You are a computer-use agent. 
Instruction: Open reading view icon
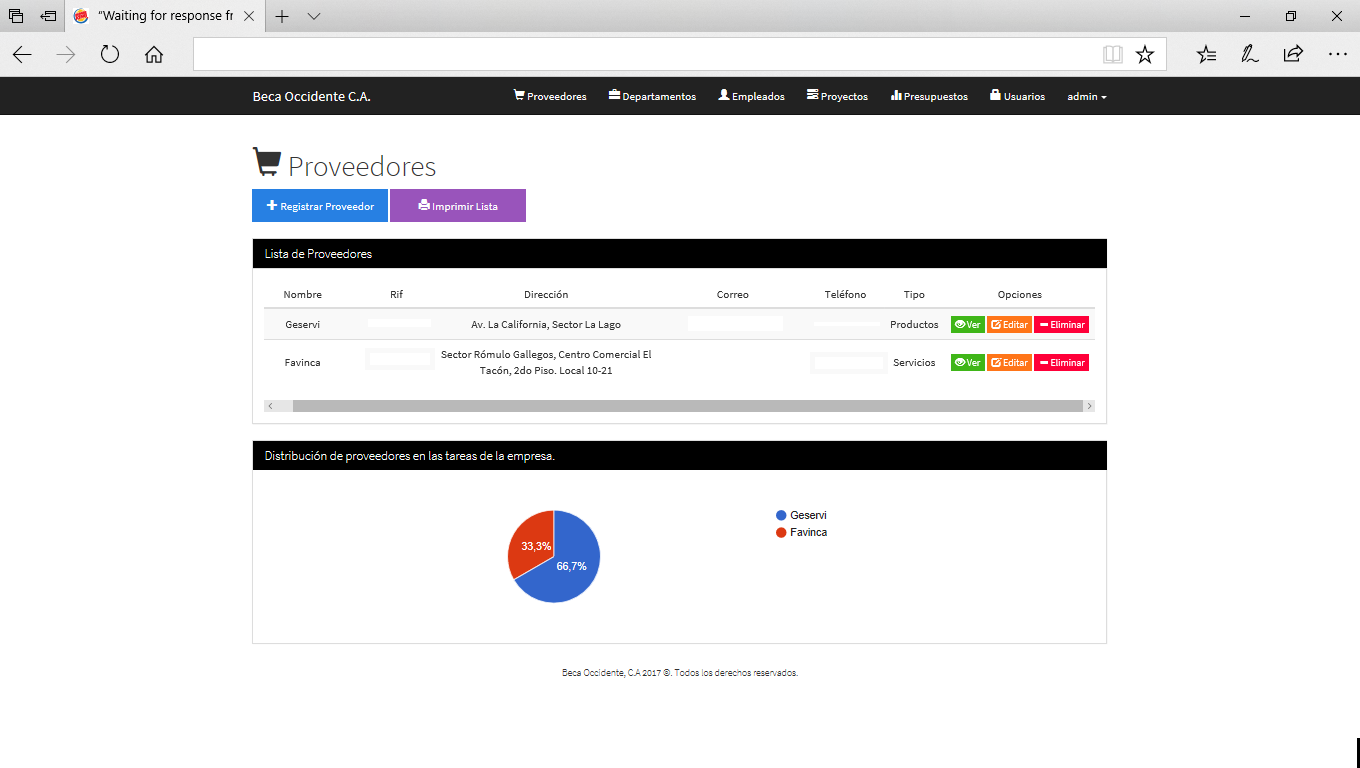click(1113, 55)
